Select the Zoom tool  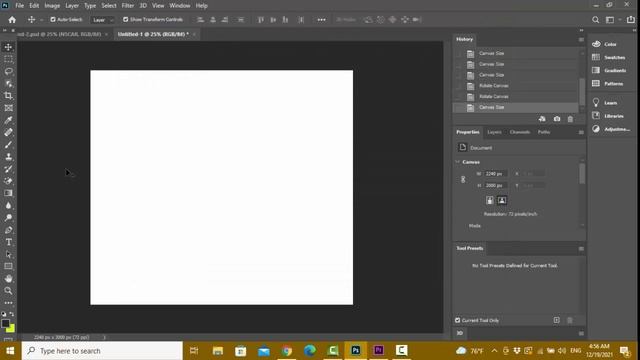[8, 291]
